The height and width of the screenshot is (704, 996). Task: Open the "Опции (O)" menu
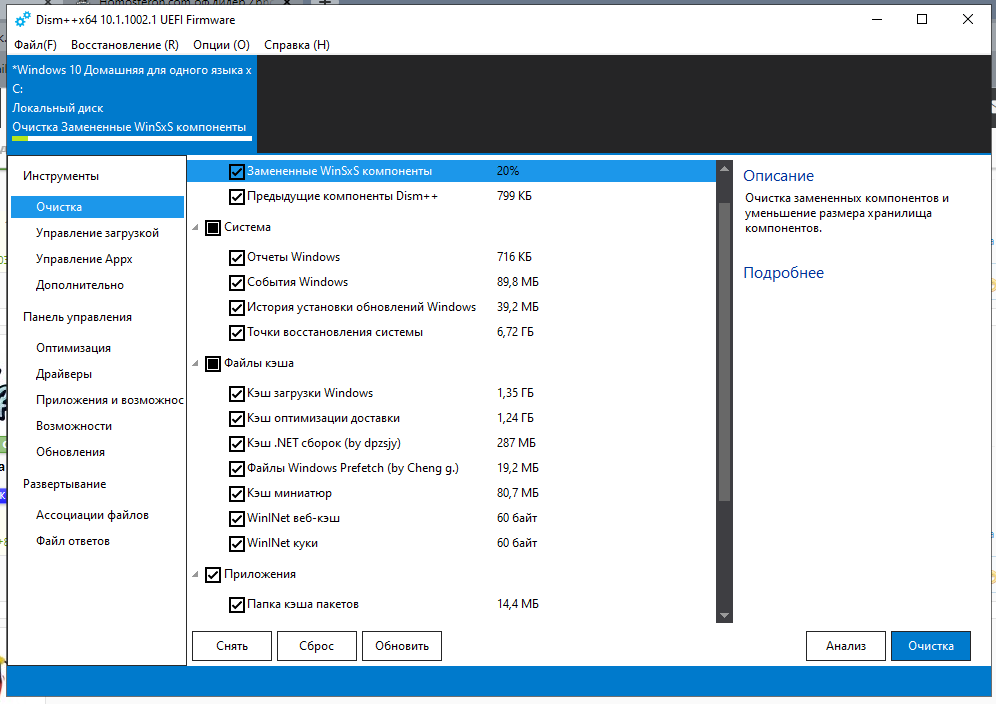click(x=221, y=45)
